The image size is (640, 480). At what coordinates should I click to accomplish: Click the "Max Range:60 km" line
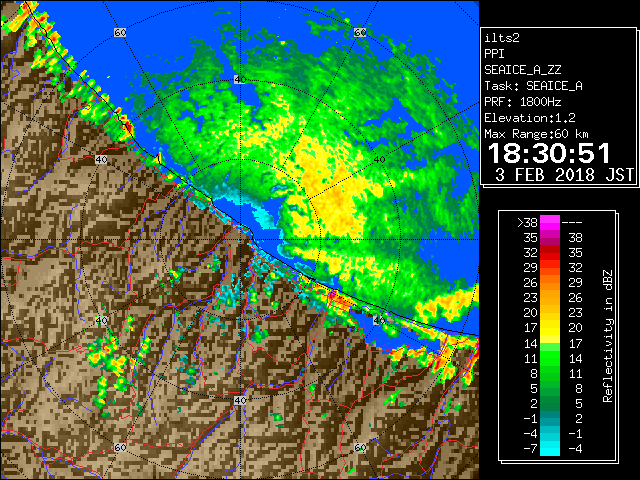[536, 134]
